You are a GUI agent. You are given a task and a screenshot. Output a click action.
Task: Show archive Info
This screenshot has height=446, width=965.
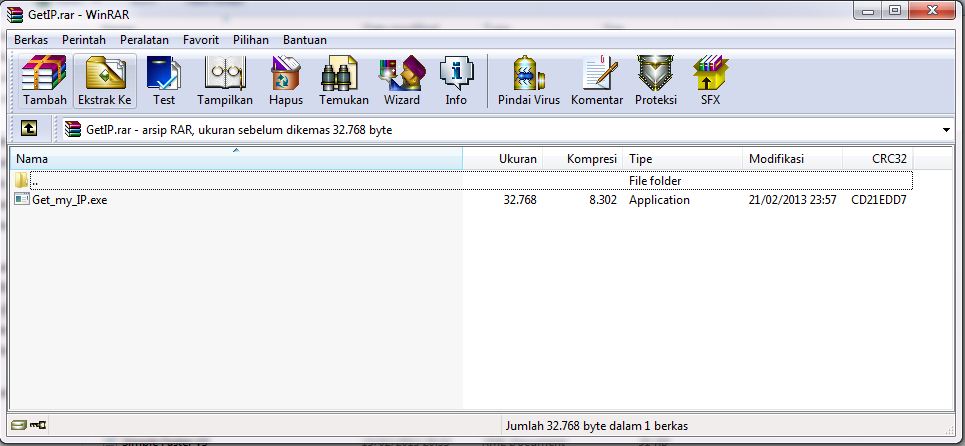click(456, 81)
